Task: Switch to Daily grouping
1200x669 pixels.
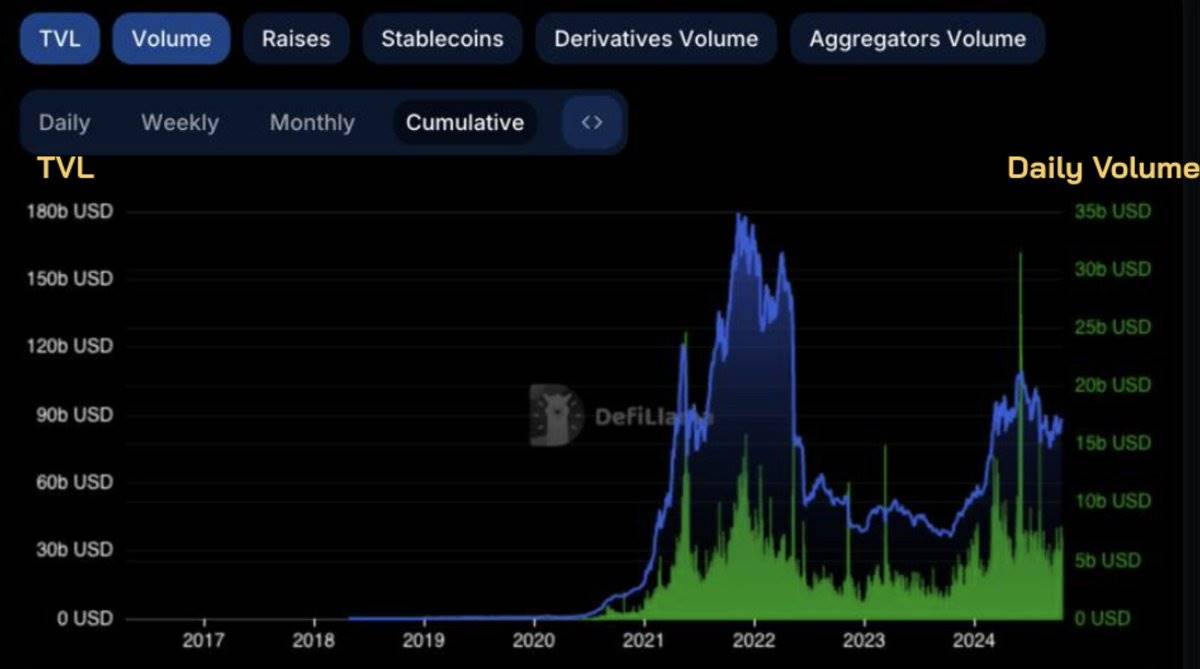Action: click(64, 123)
